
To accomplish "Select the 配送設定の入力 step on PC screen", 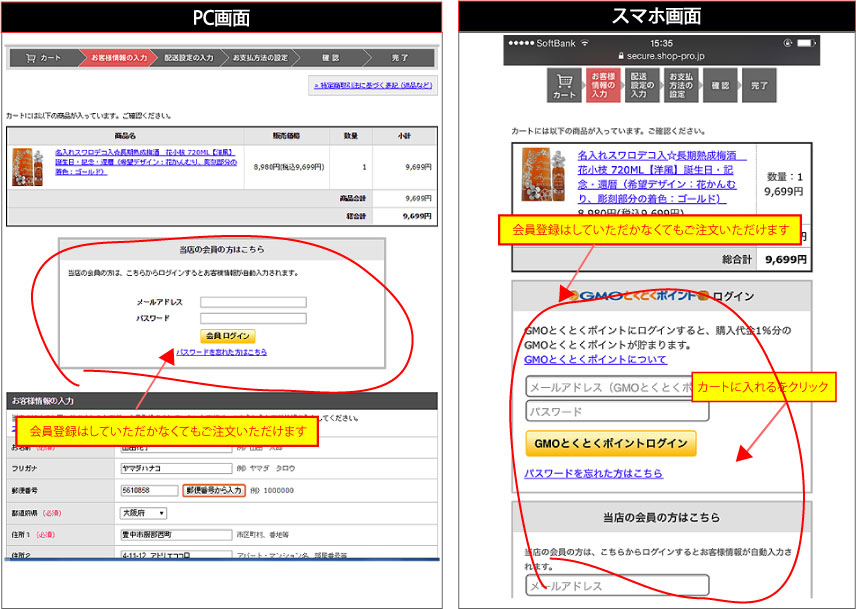I will pos(188,58).
